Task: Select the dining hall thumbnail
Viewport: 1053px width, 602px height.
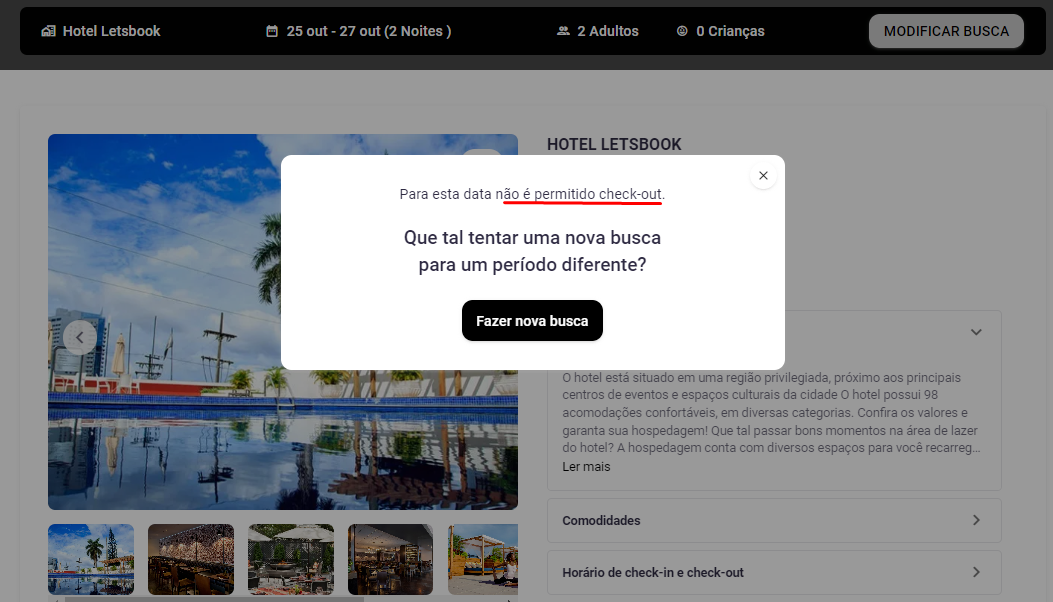Action: [390, 559]
